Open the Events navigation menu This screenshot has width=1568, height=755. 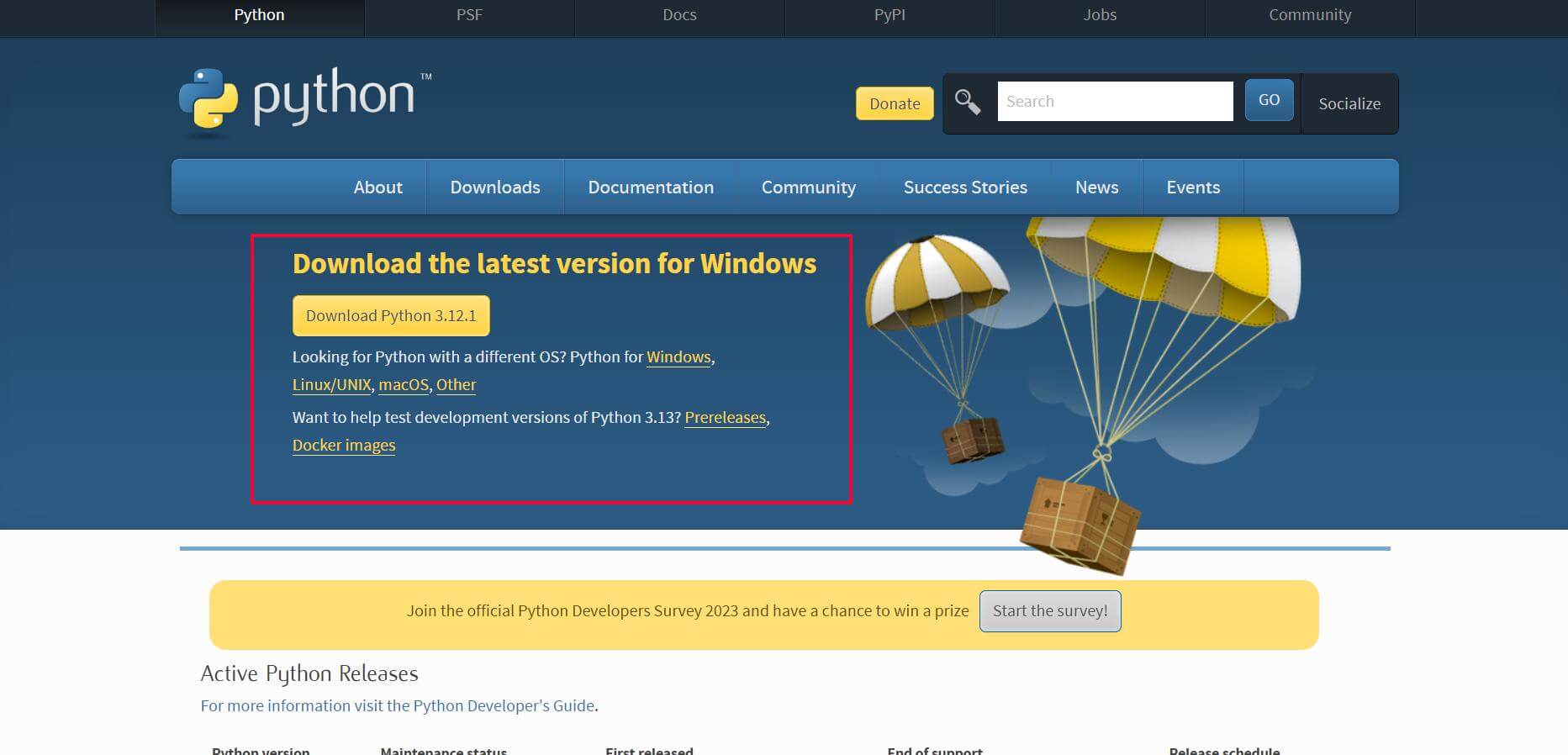(1193, 187)
